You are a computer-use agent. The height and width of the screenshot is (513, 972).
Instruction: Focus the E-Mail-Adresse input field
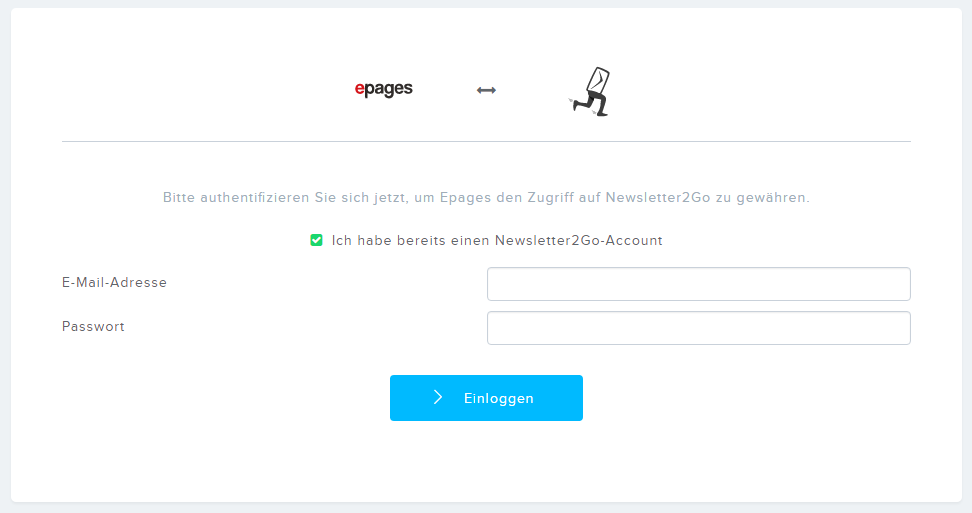[699, 284]
